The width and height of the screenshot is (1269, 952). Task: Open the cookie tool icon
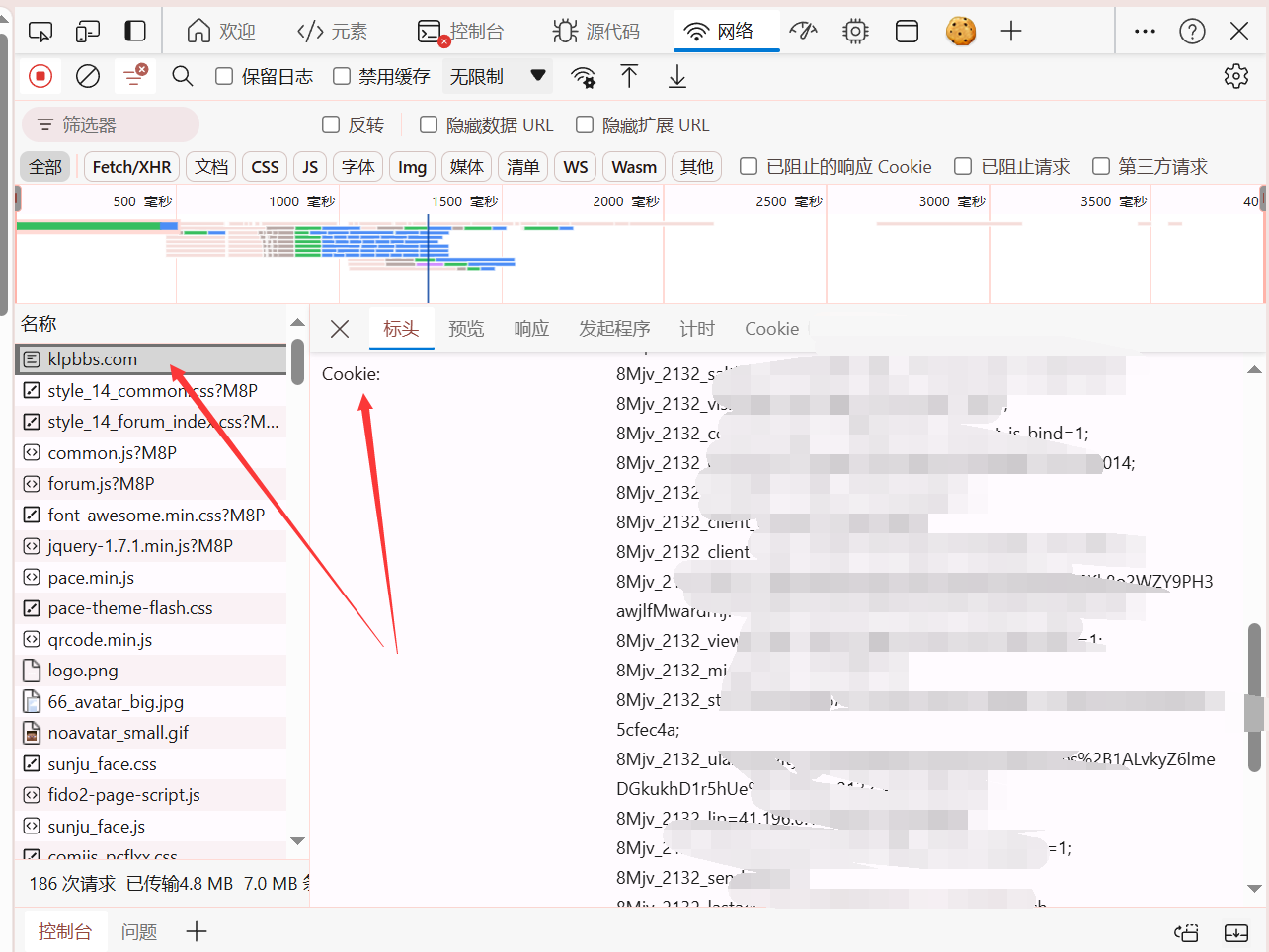coord(960,32)
